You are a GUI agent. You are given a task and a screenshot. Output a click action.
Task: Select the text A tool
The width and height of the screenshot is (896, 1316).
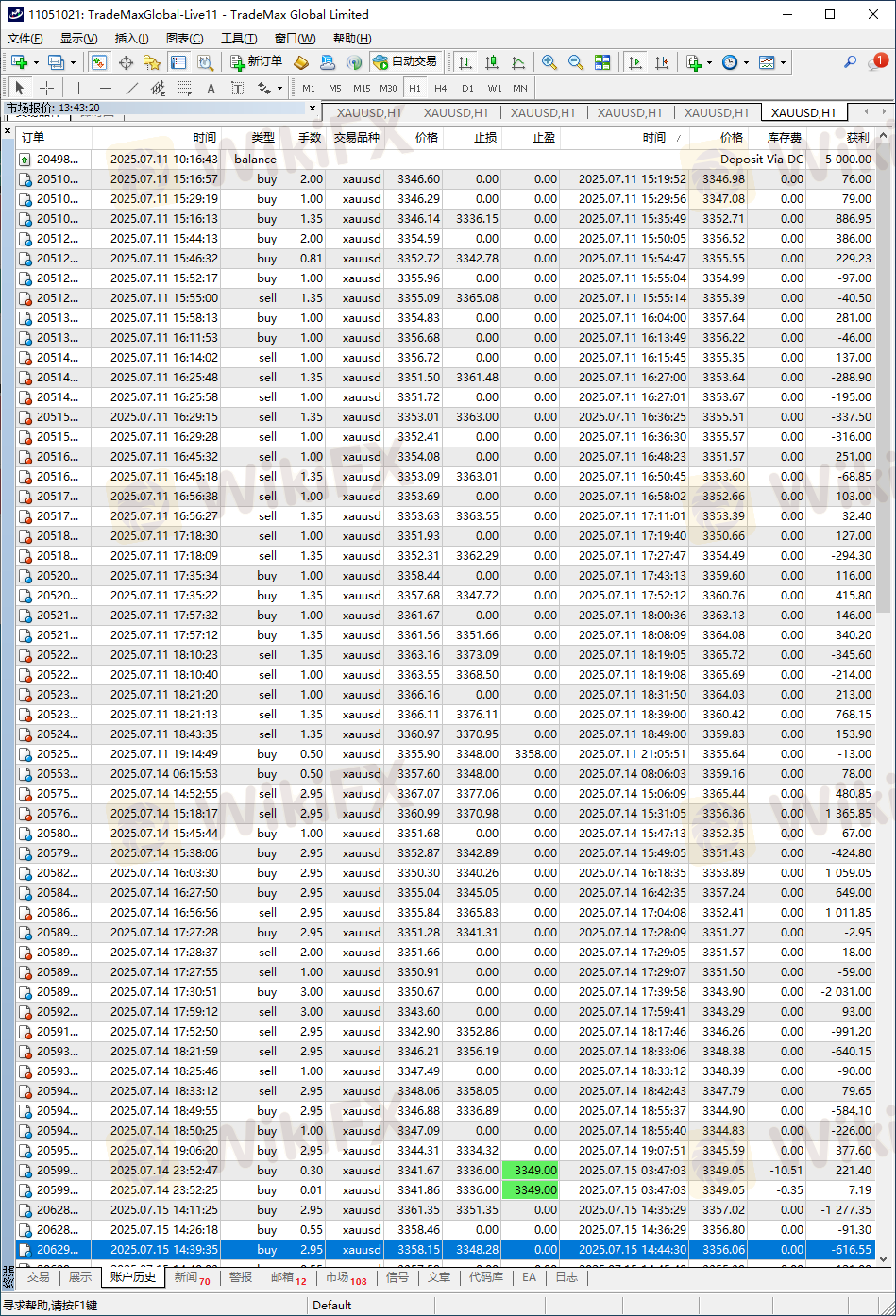211,88
